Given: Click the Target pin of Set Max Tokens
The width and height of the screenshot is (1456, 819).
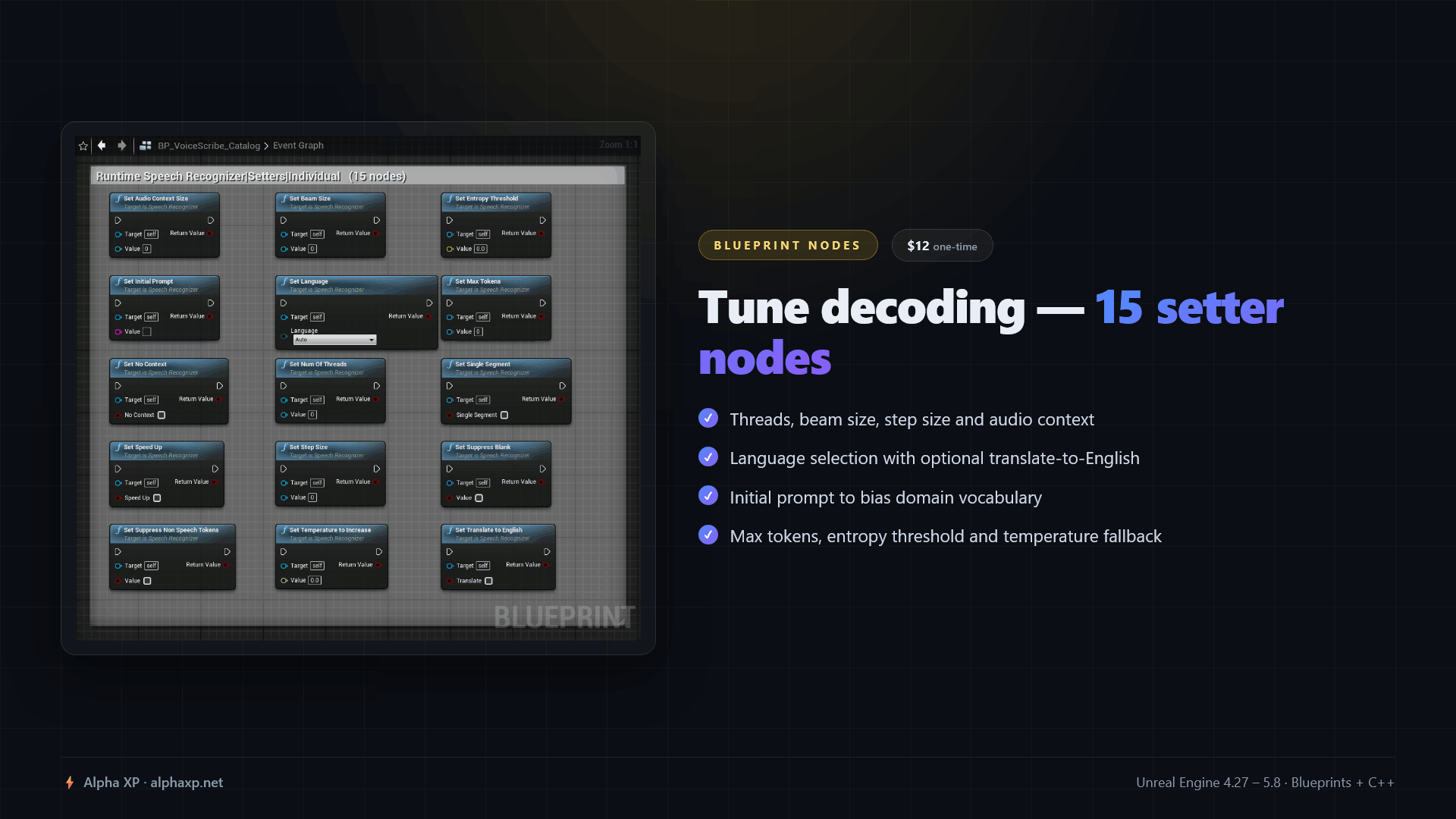Looking at the screenshot, I should click(x=450, y=317).
